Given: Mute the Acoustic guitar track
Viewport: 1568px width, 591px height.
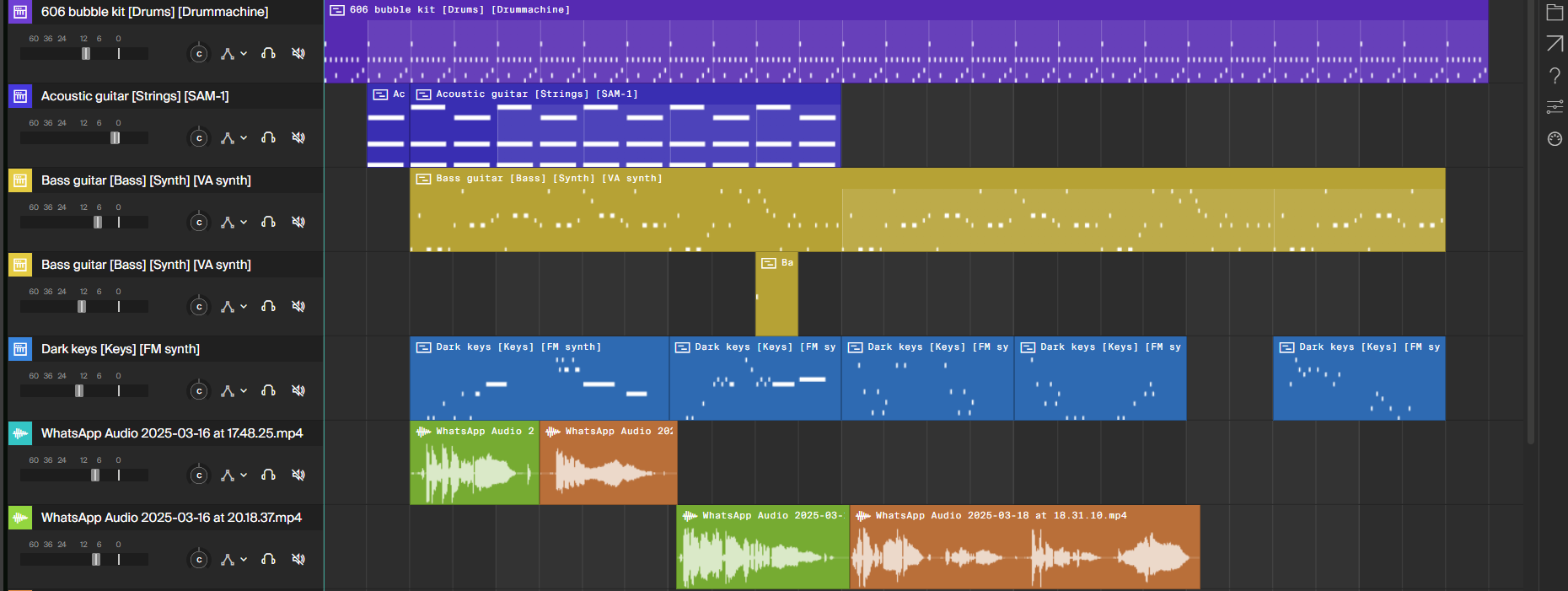Looking at the screenshot, I should click(x=298, y=137).
